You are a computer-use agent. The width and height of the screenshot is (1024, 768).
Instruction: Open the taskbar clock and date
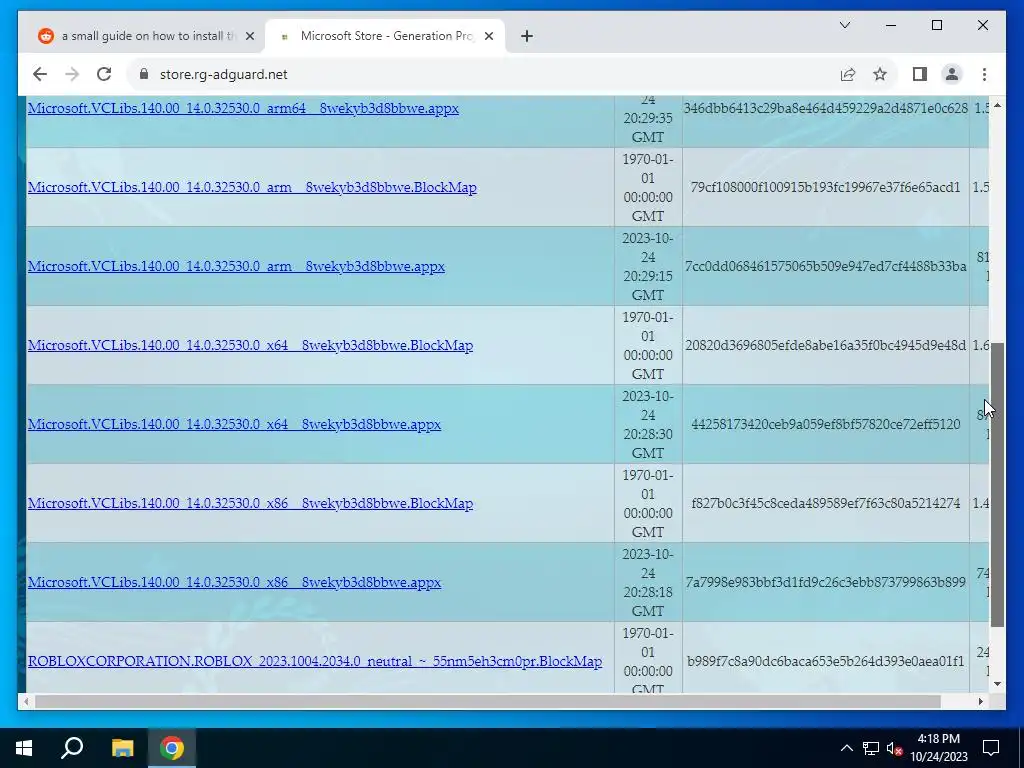(939, 748)
